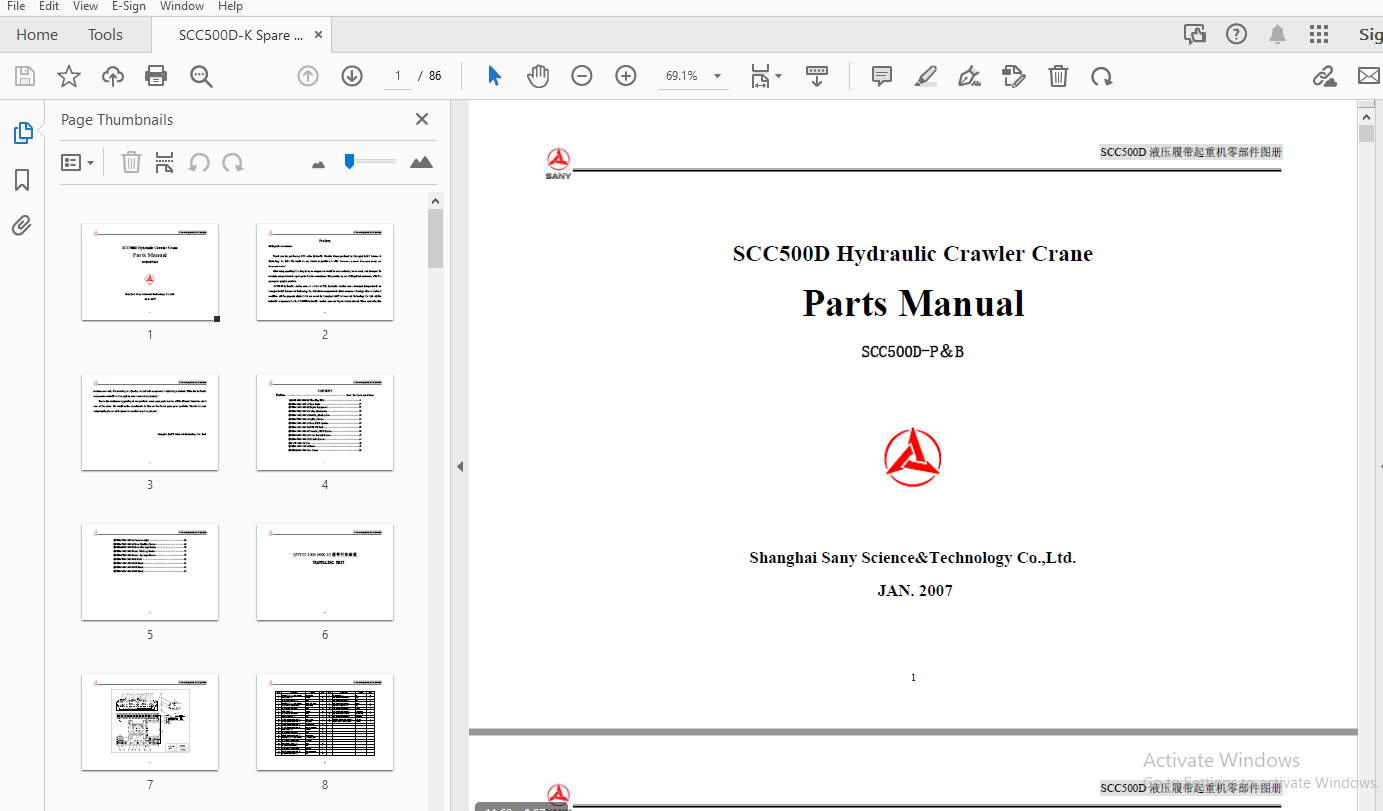Image resolution: width=1383 pixels, height=811 pixels.
Task: Add a comment note icon
Action: 881,76
